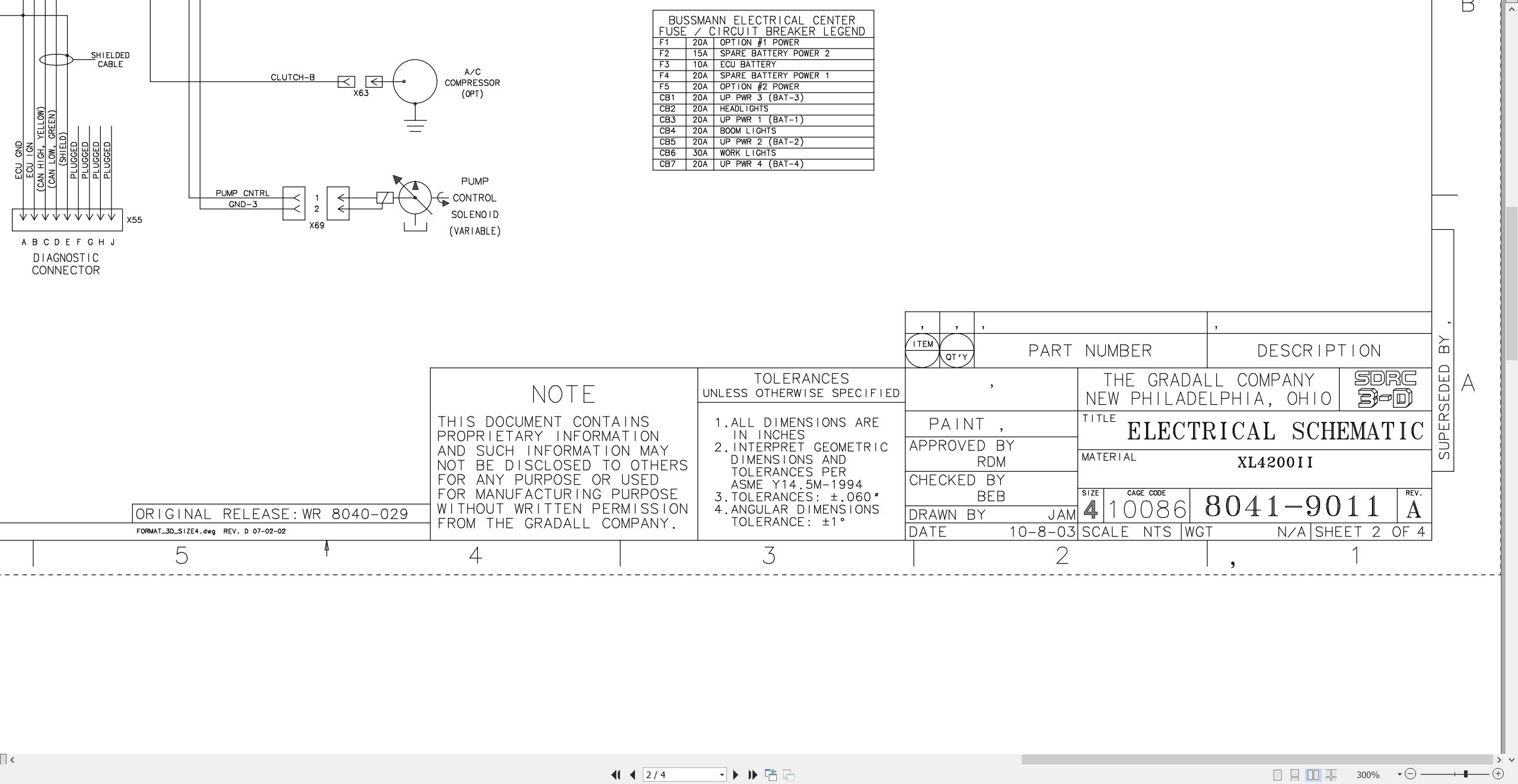This screenshot has height=784, width=1518.
Task: Click the SHIELDED CABLE label
Action: (x=110, y=60)
